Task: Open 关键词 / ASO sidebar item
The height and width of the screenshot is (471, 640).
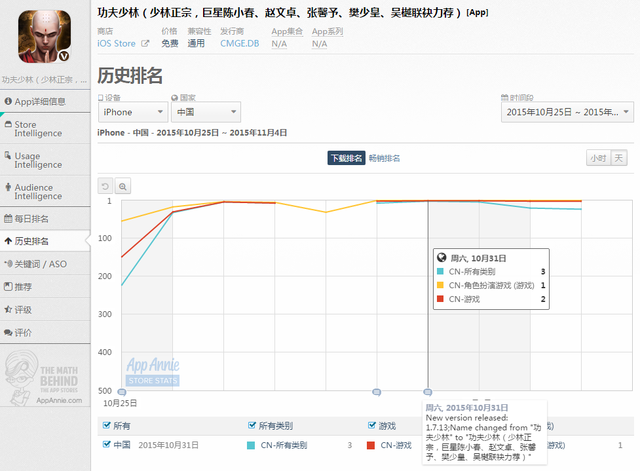Action: (x=45, y=264)
